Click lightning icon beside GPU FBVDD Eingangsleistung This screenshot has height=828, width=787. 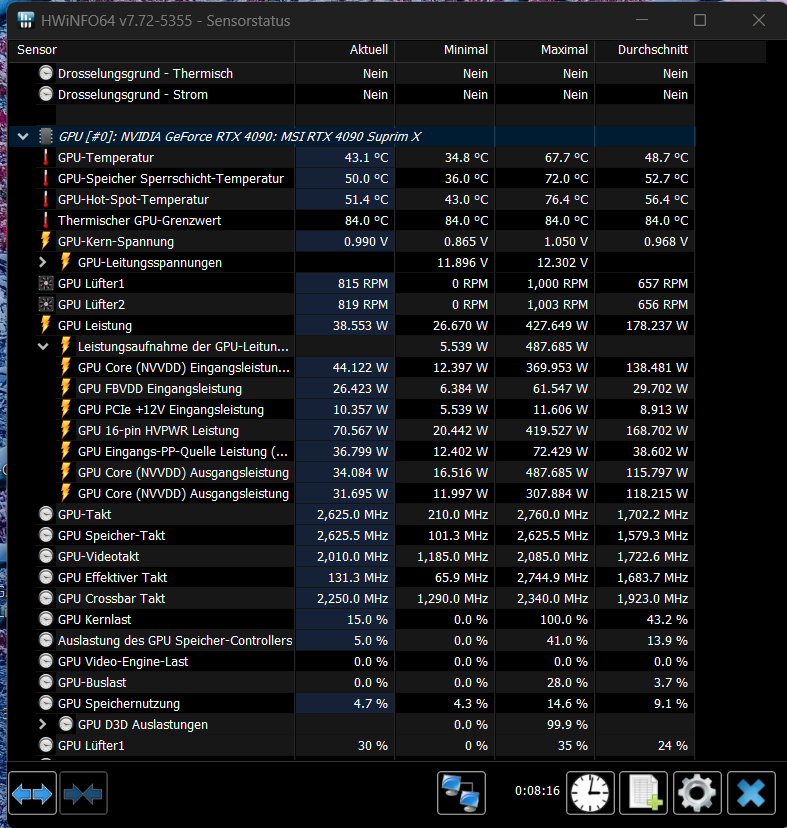tap(65, 389)
